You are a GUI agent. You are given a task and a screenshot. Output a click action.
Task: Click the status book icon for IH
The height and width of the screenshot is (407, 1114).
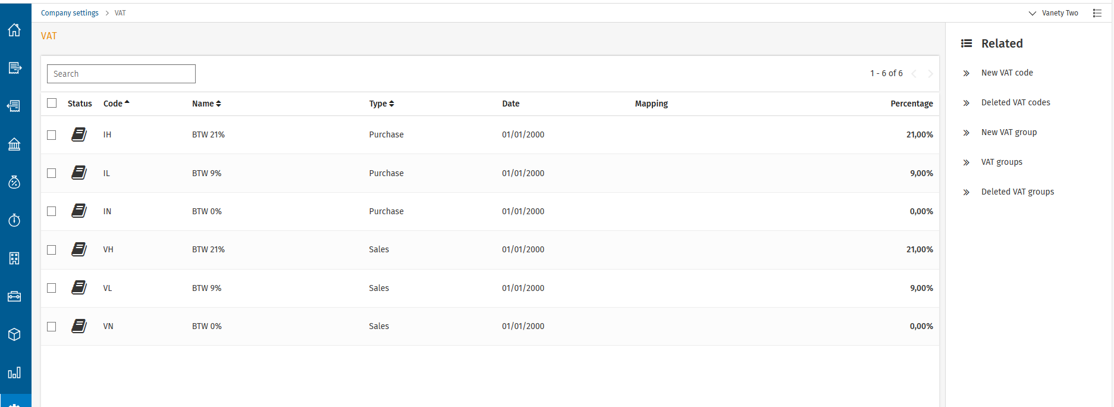click(x=79, y=134)
